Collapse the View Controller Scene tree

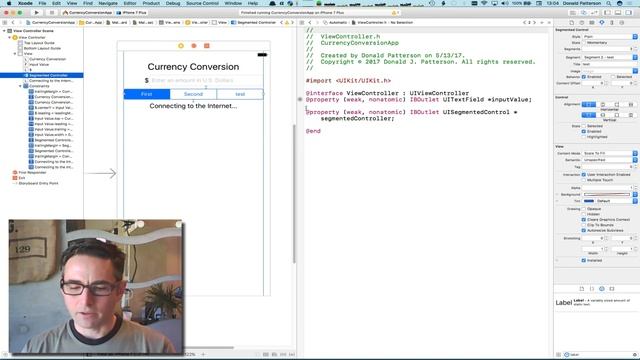pyautogui.click(x=4, y=31)
